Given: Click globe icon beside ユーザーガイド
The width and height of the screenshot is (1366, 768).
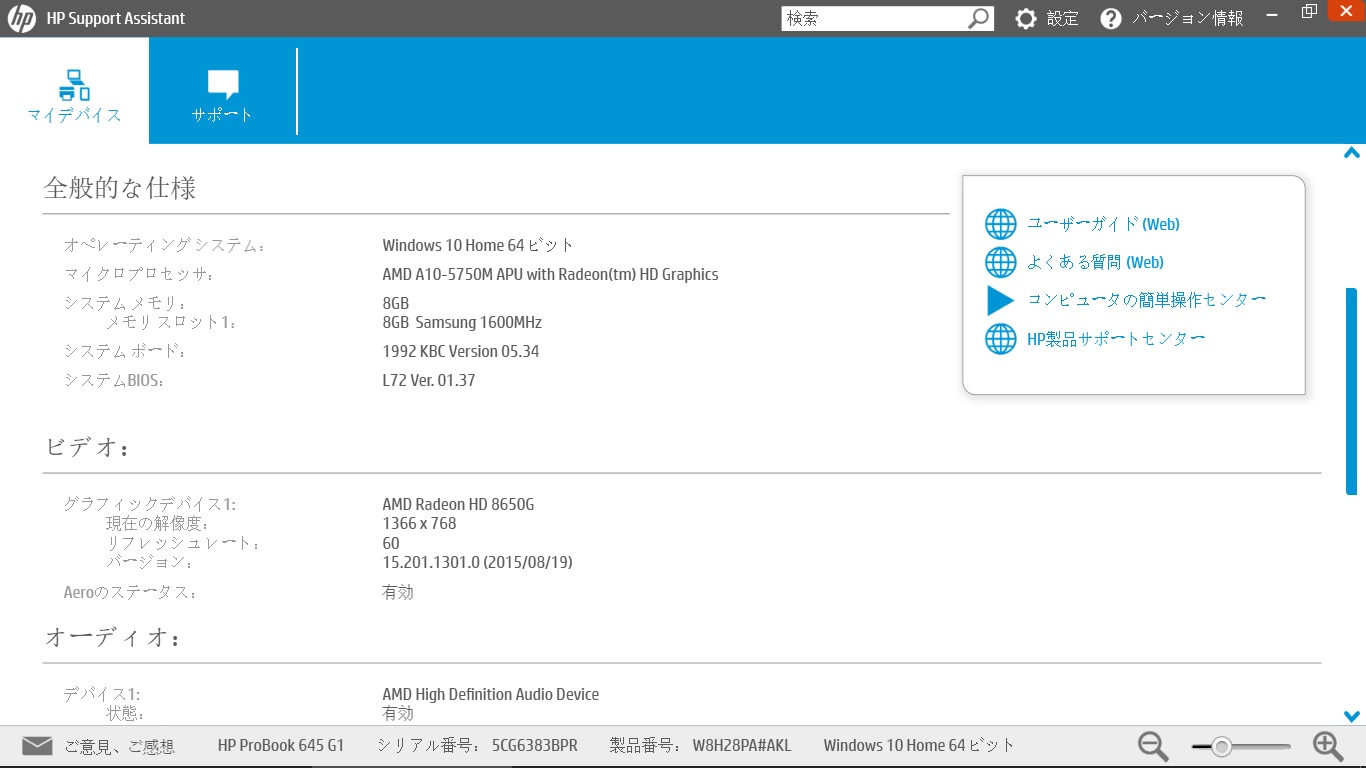Looking at the screenshot, I should point(1001,224).
